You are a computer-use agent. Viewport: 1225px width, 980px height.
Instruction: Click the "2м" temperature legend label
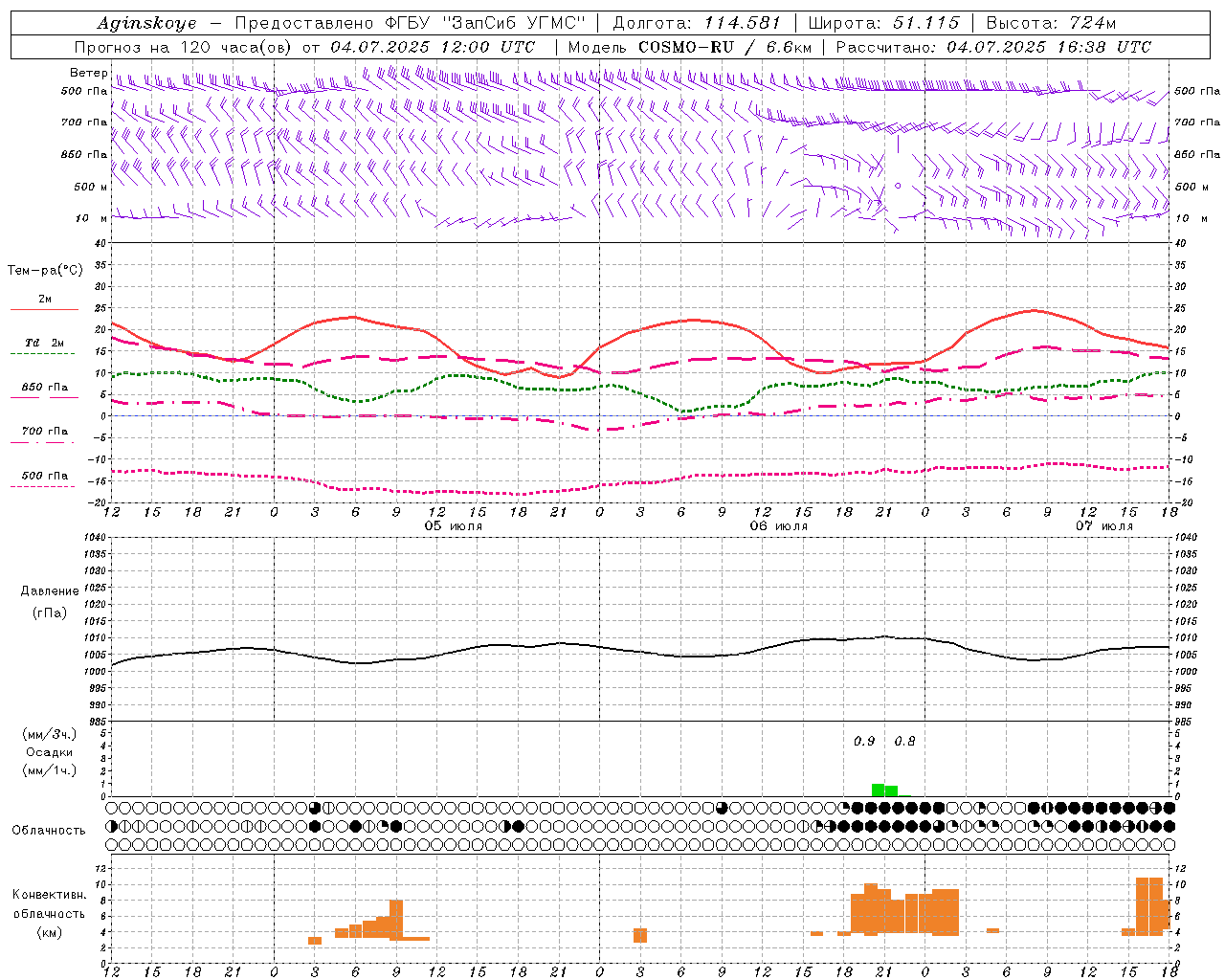(45, 300)
